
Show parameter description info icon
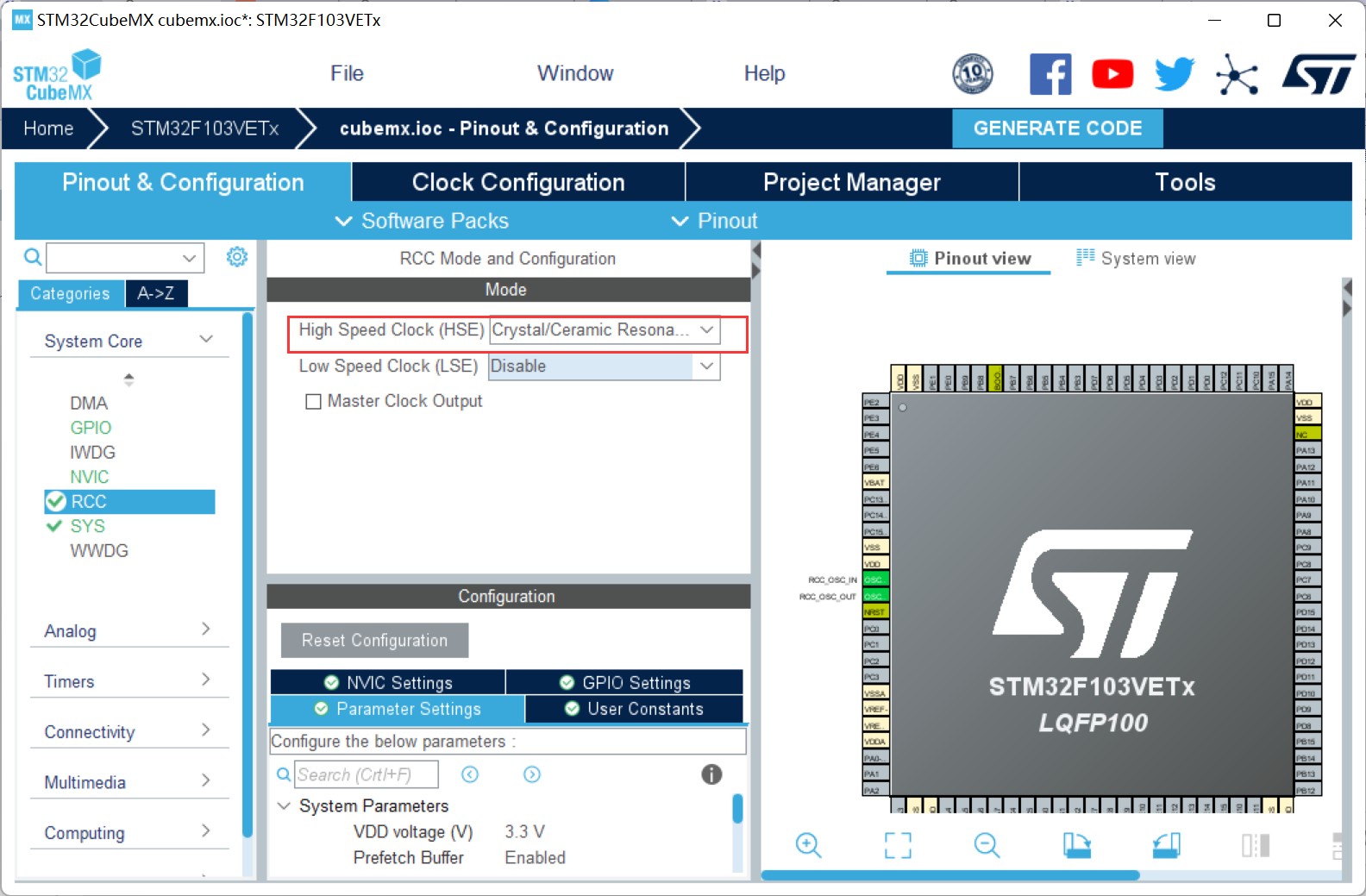(x=711, y=774)
